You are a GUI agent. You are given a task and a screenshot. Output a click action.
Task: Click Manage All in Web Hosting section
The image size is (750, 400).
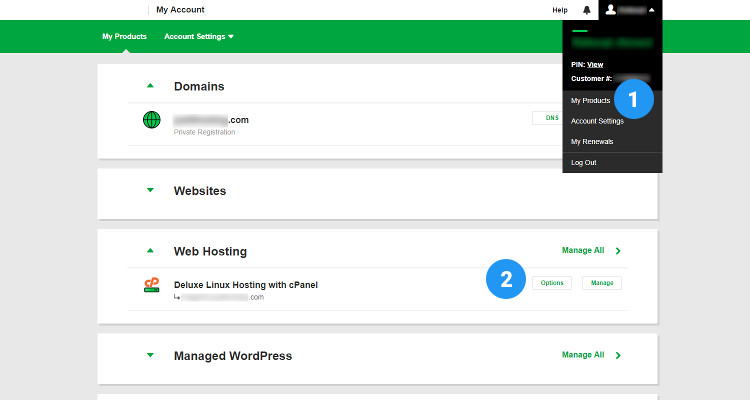click(583, 250)
